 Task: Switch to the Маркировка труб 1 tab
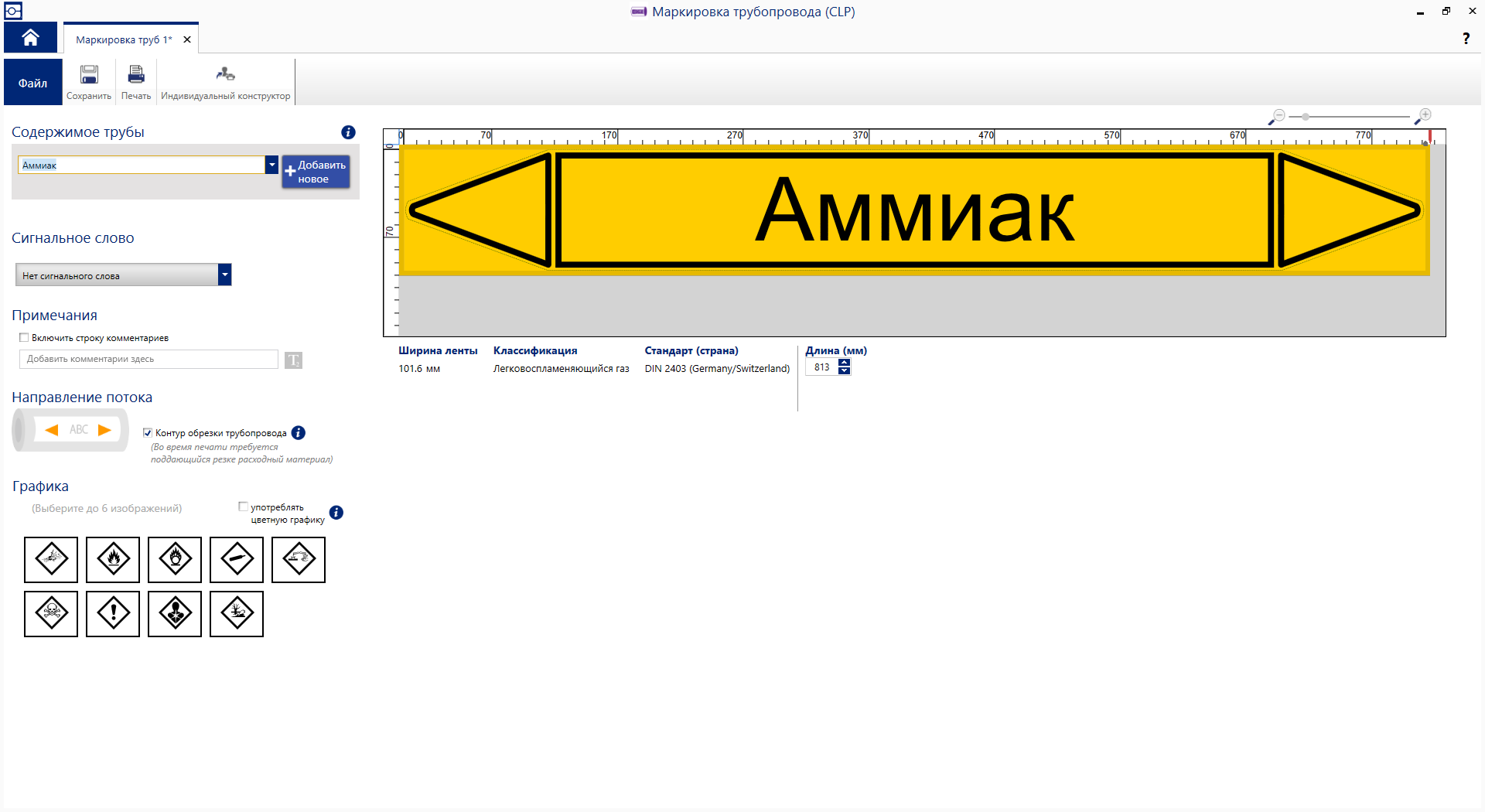[x=124, y=39]
